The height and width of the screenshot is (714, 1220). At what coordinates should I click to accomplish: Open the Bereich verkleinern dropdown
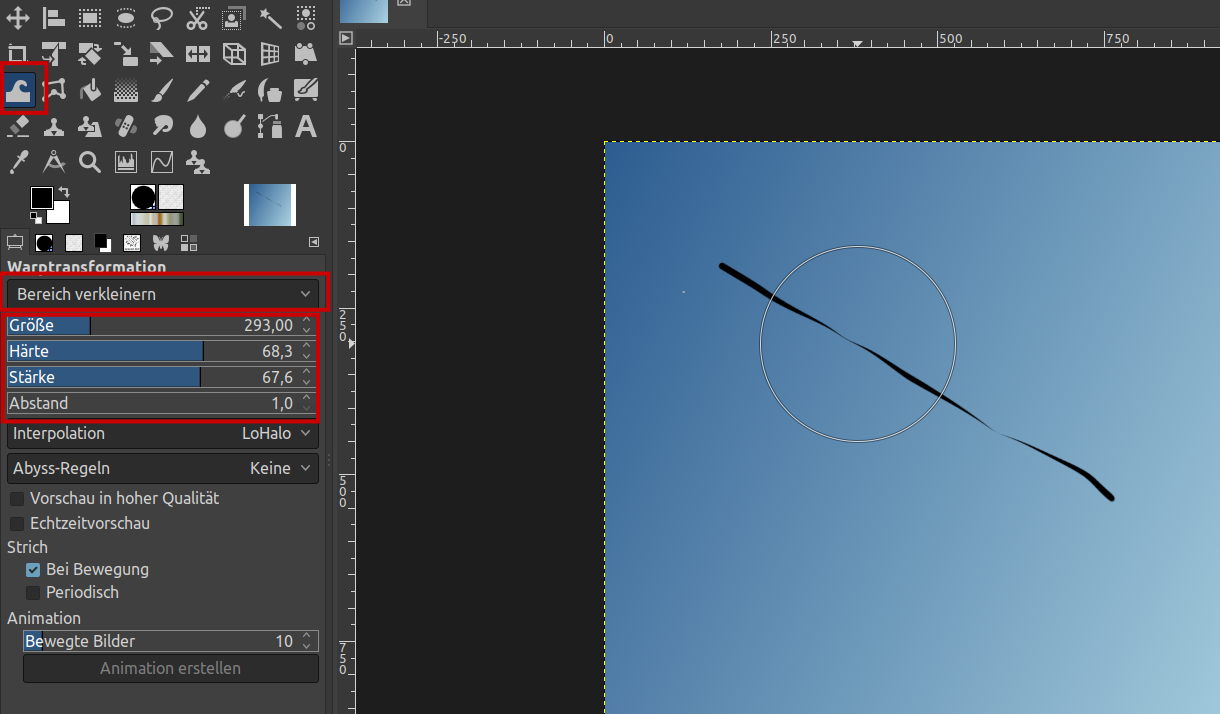[163, 294]
